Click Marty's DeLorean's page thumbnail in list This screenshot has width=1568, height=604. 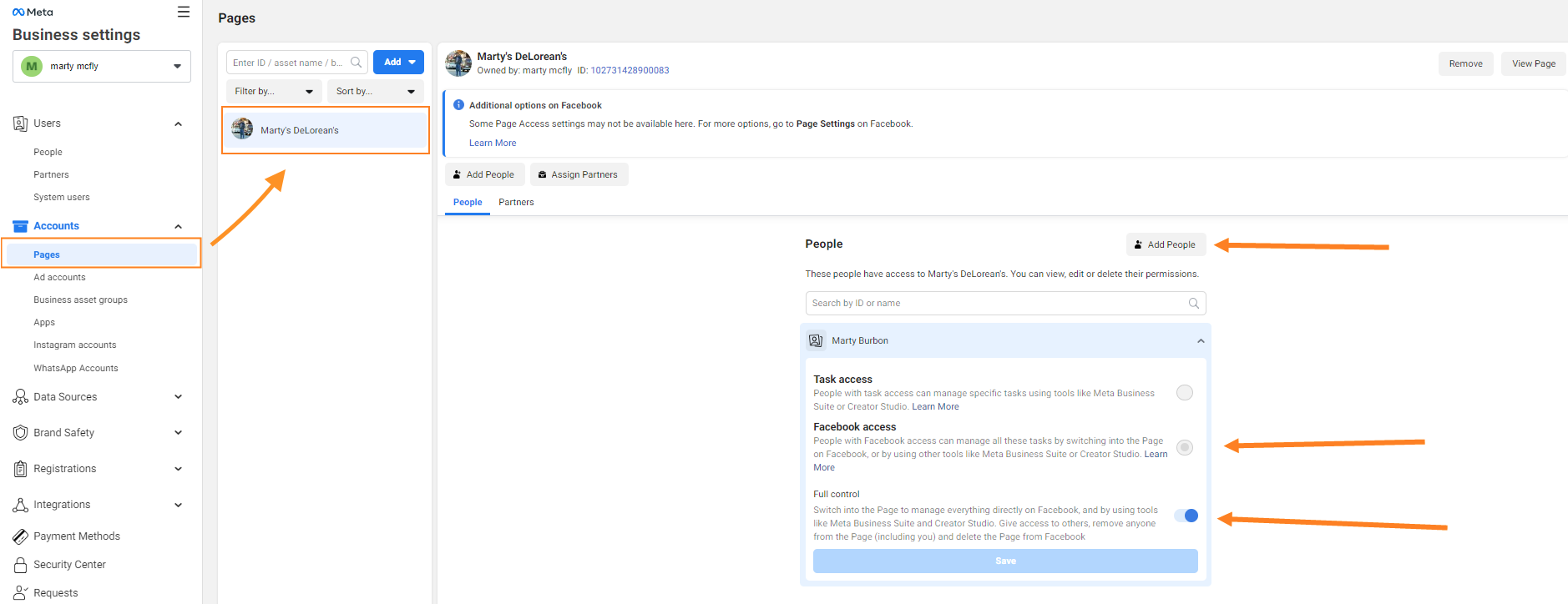coord(242,128)
